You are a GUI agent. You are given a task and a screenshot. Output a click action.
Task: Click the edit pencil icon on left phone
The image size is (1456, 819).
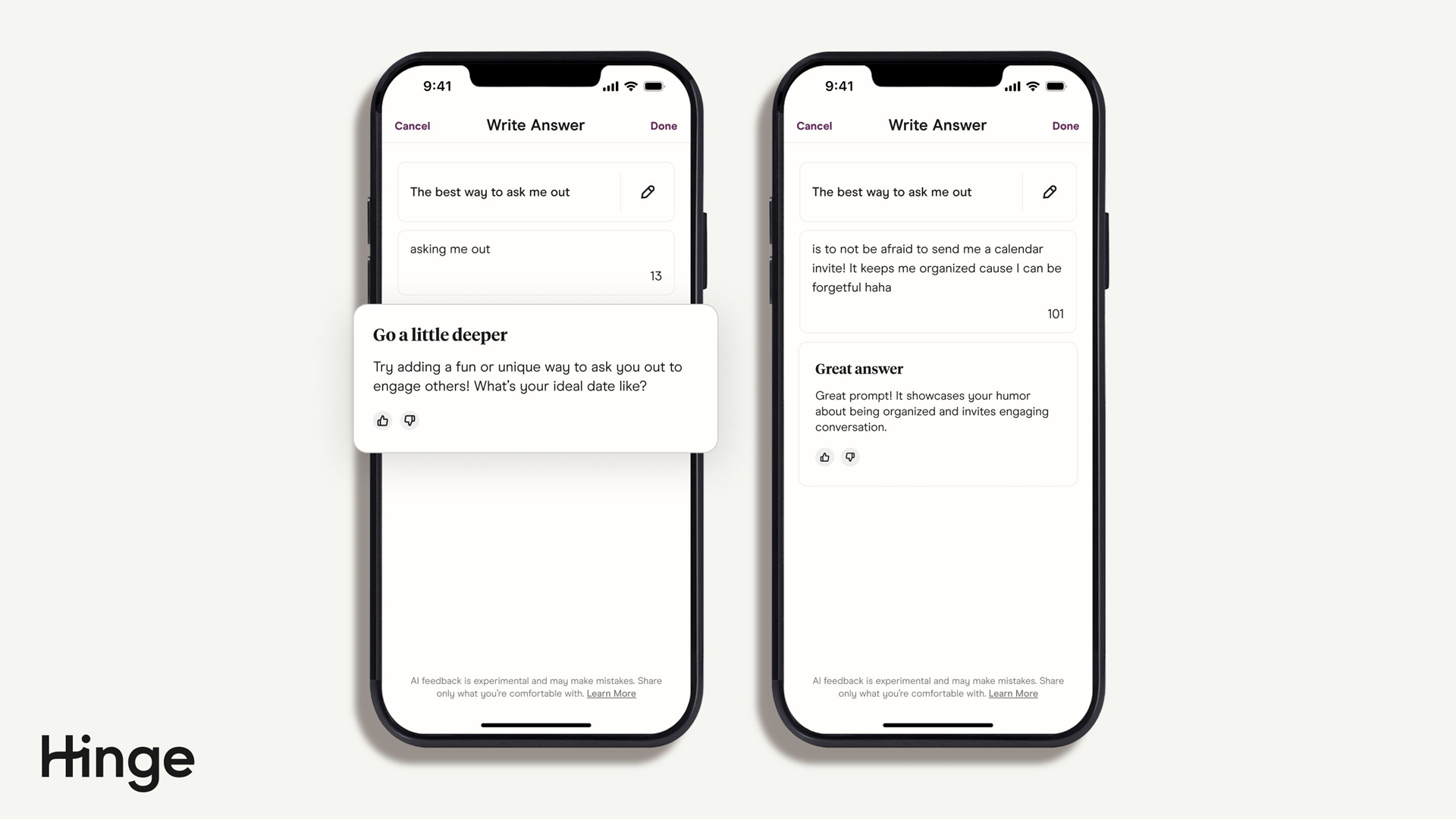[648, 192]
